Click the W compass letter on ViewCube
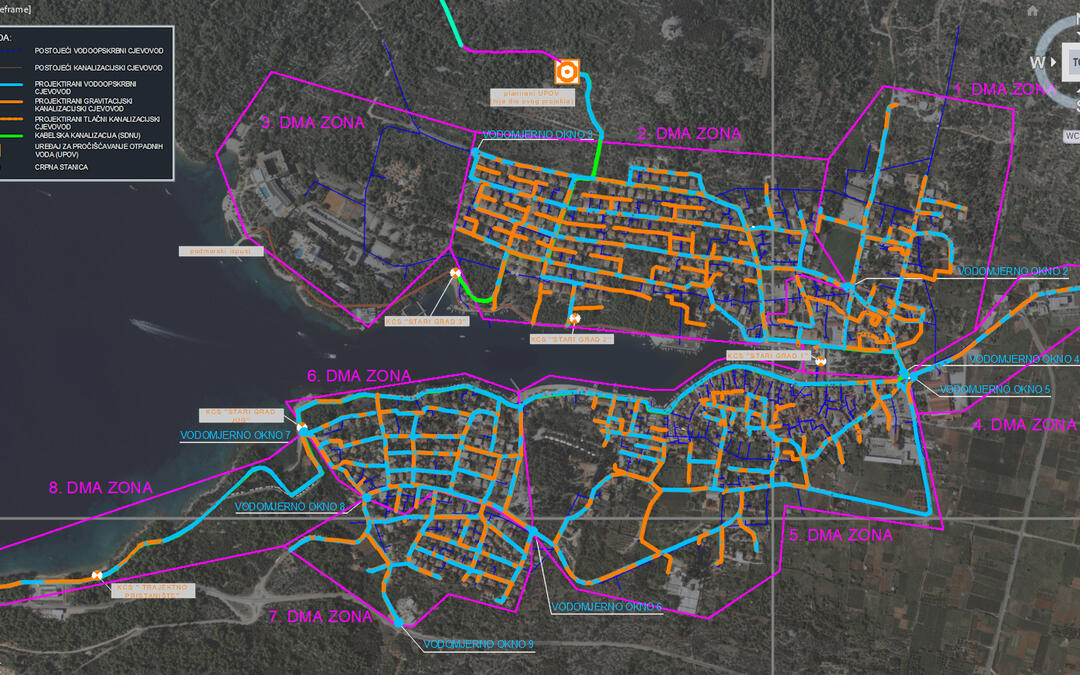Image resolution: width=1080 pixels, height=675 pixels. (1036, 62)
